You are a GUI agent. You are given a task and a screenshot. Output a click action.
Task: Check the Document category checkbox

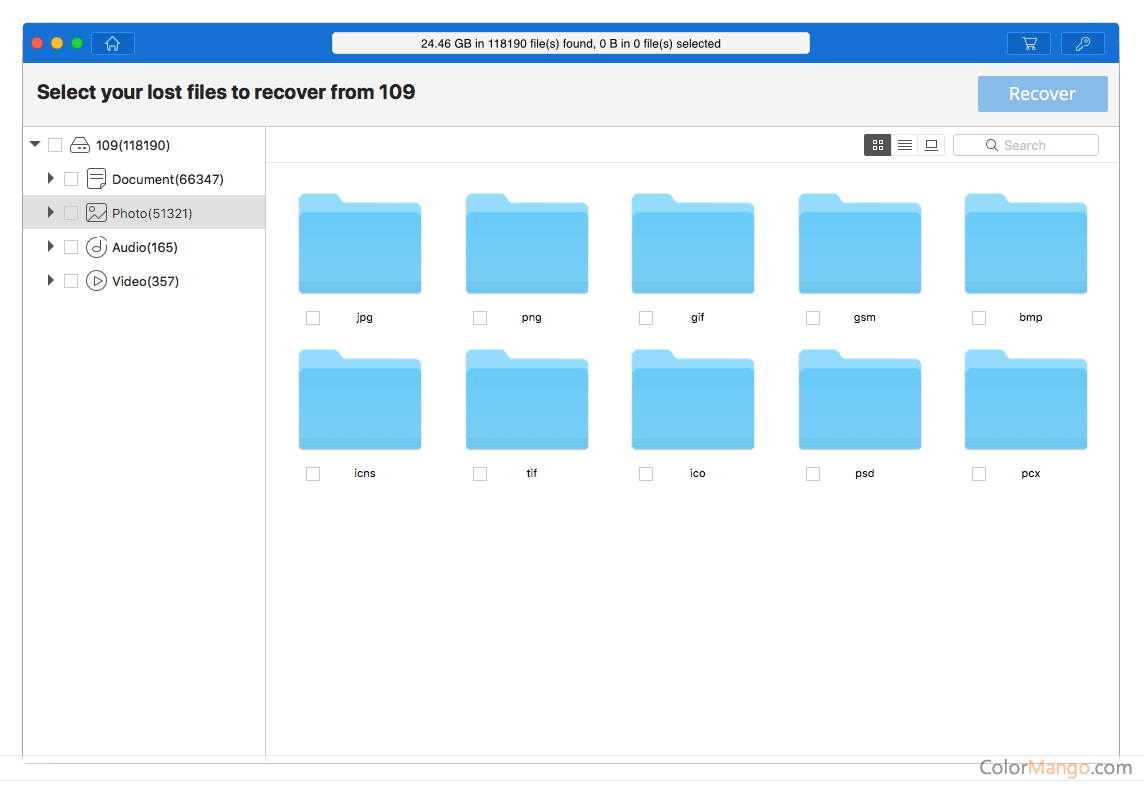pos(71,179)
